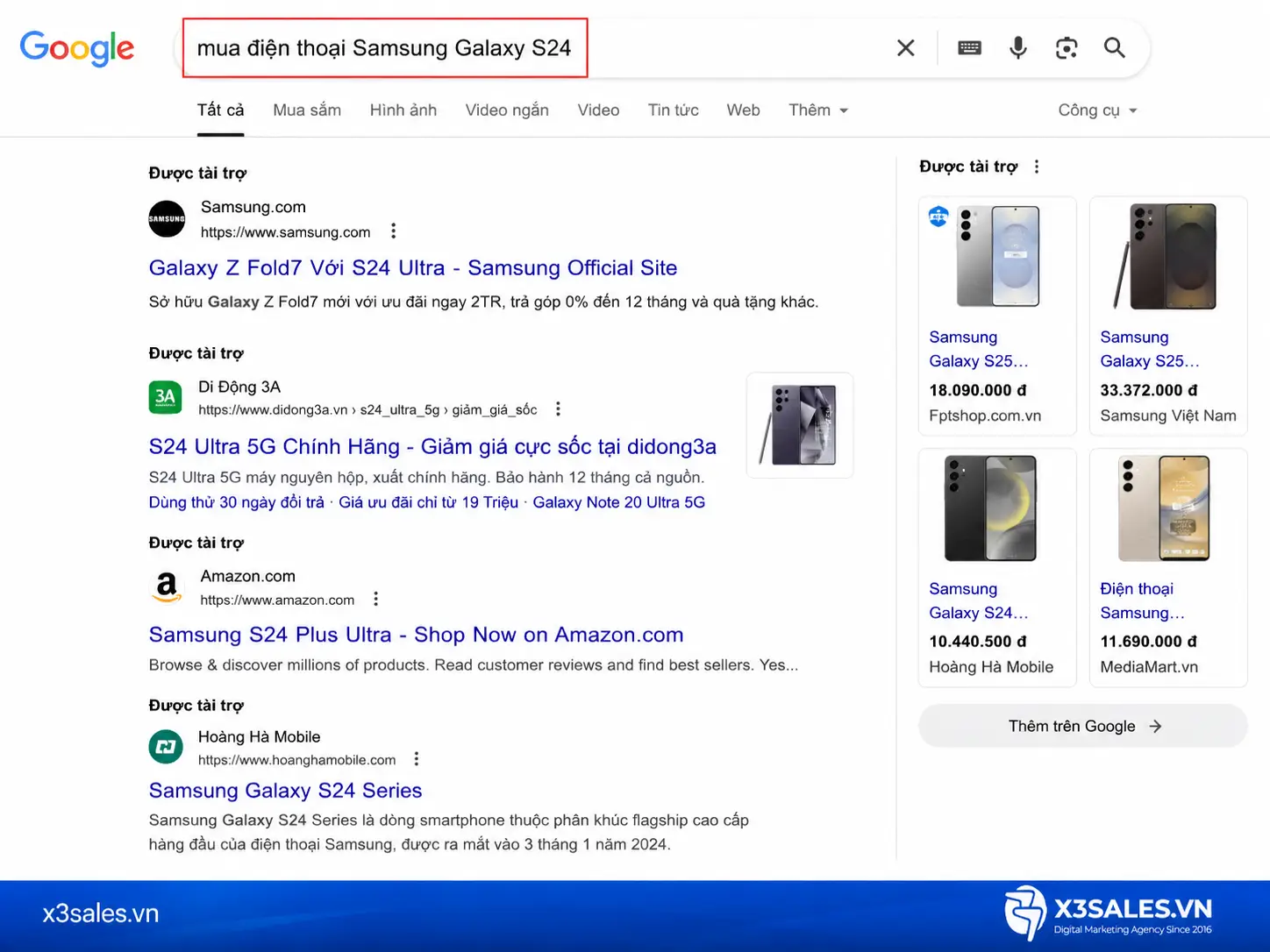The height and width of the screenshot is (952, 1270).
Task: Click Thêm trên Google button
Action: point(1083,726)
